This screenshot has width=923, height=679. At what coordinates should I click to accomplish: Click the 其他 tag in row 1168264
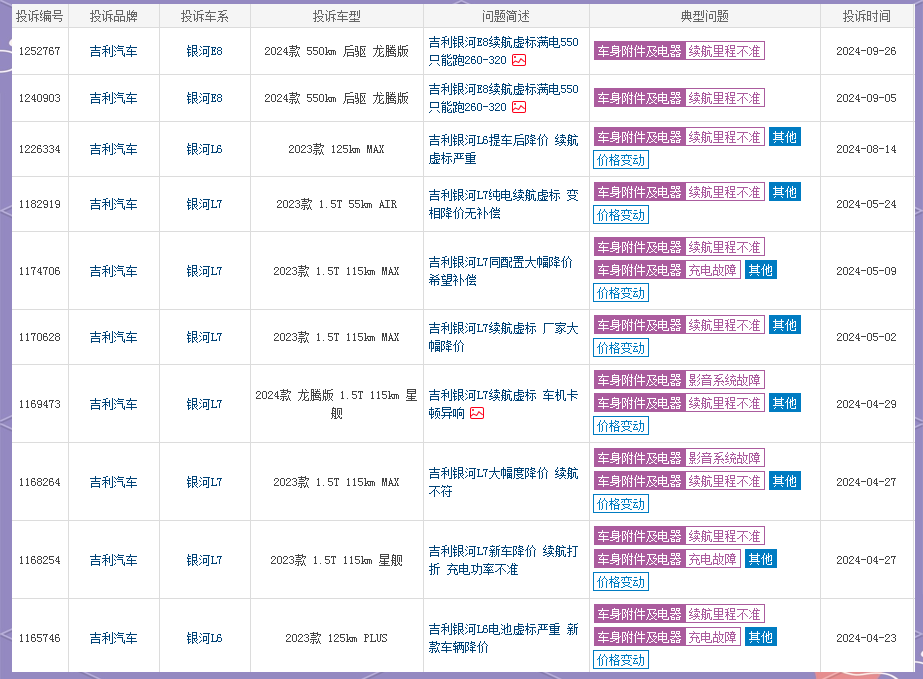pyautogui.click(x=784, y=481)
